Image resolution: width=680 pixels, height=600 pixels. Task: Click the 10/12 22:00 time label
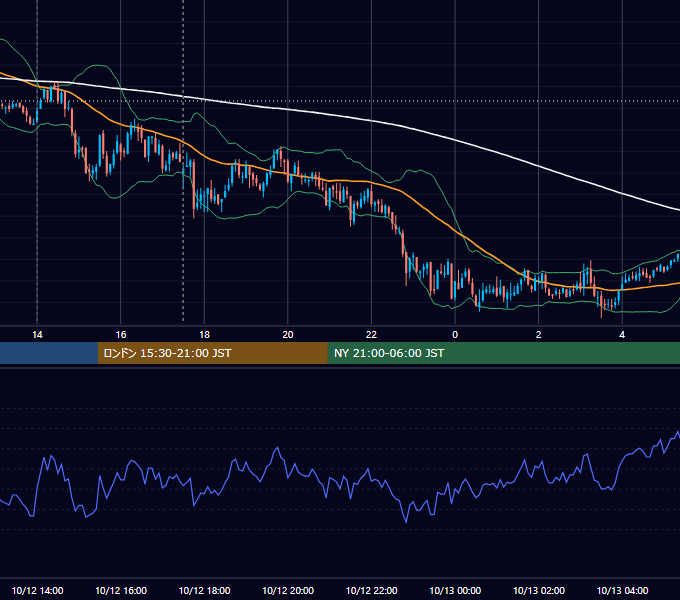coord(371,590)
